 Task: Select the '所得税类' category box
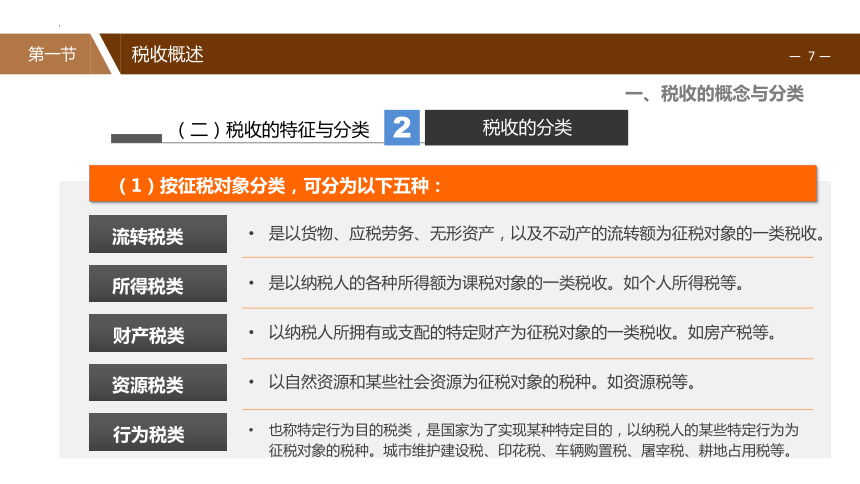point(158,284)
